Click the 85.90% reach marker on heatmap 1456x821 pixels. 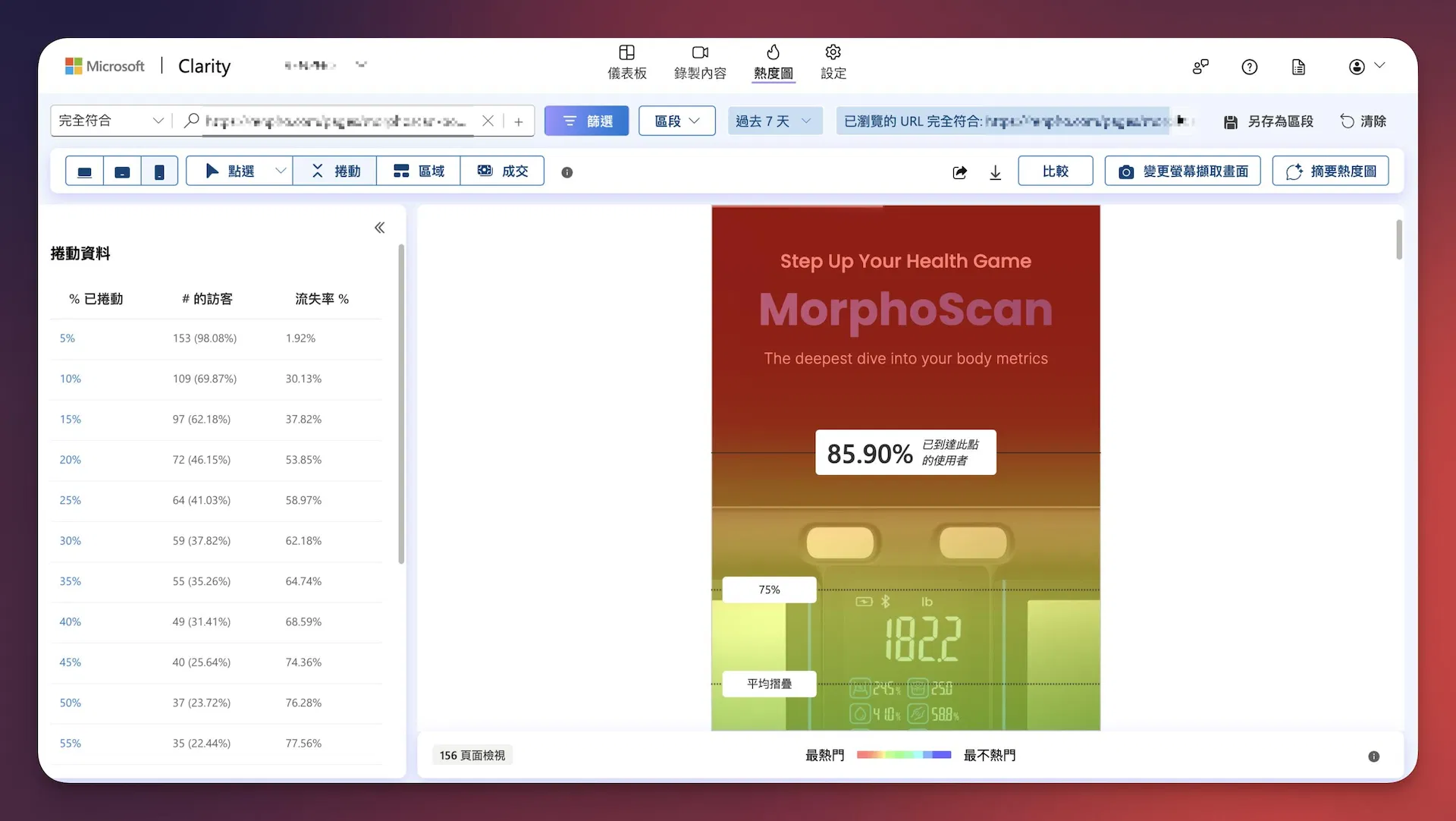pos(905,453)
